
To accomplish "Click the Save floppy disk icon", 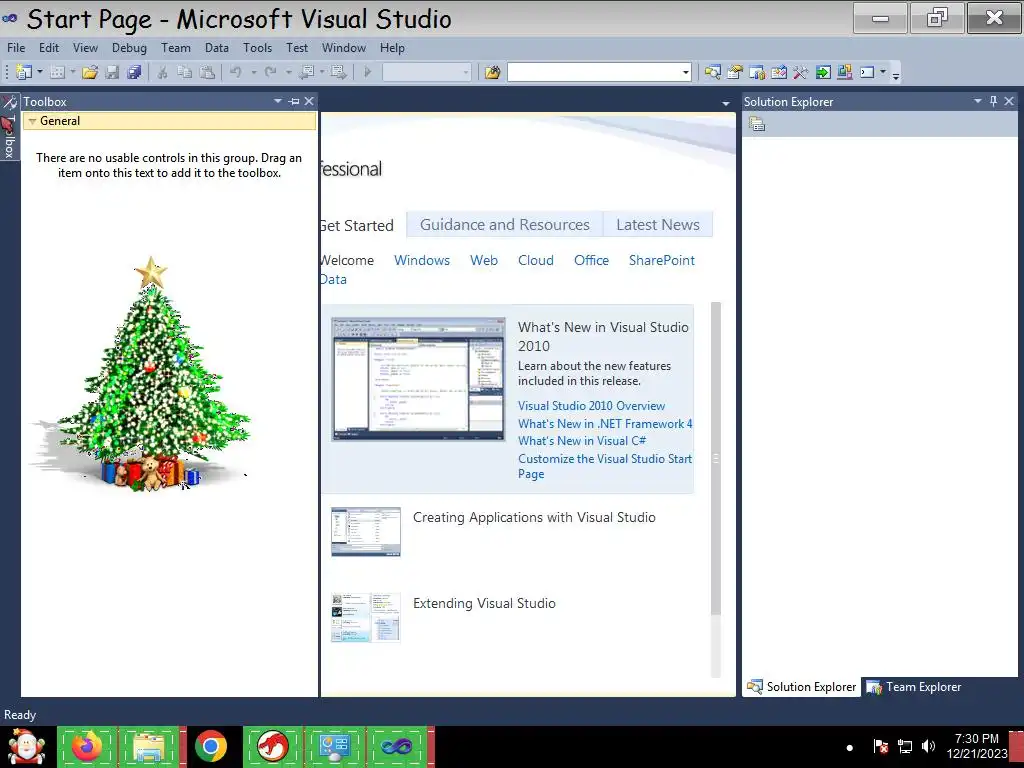I will tap(112, 72).
